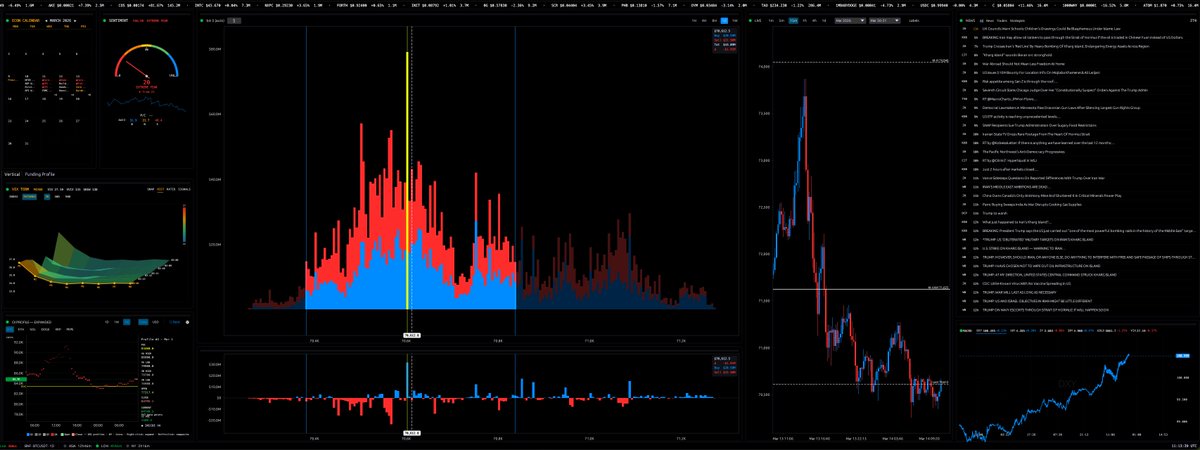Image resolution: width=1200 pixels, height=450 pixels.
Task: Click the '1' button beside the center chart title
Action: (234, 20)
